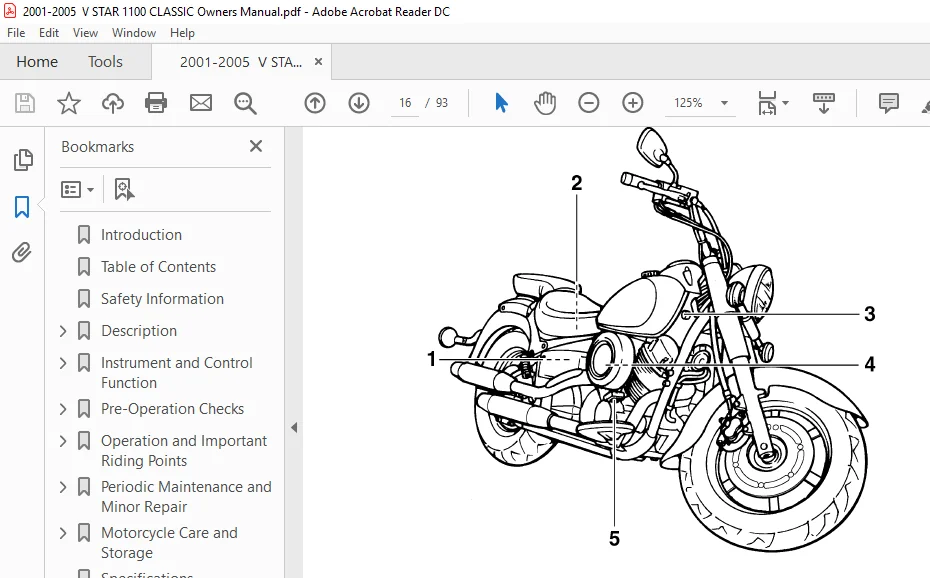Select the Description bookmark text
This screenshot has width=930, height=578.
coord(139,331)
